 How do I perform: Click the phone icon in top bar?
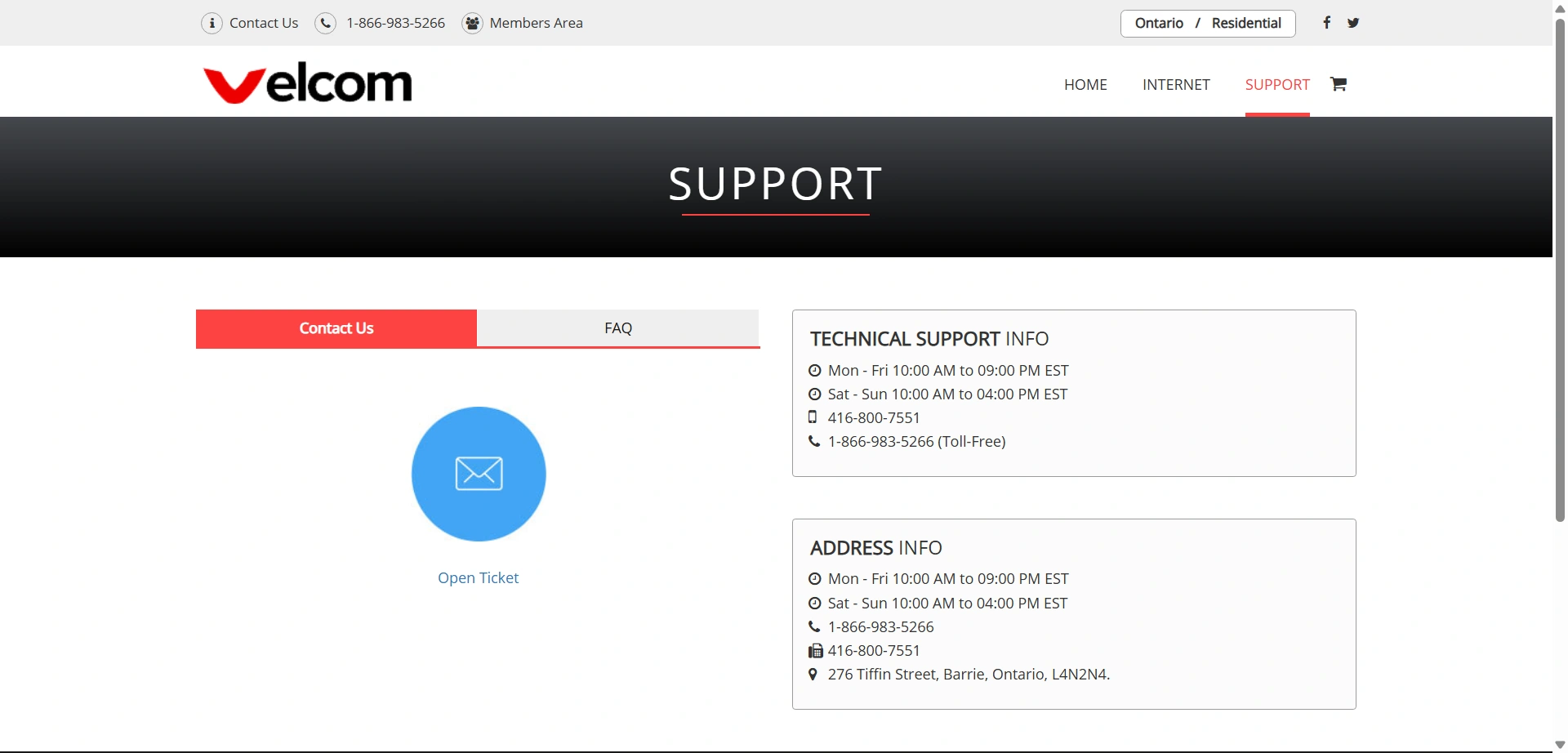point(325,23)
